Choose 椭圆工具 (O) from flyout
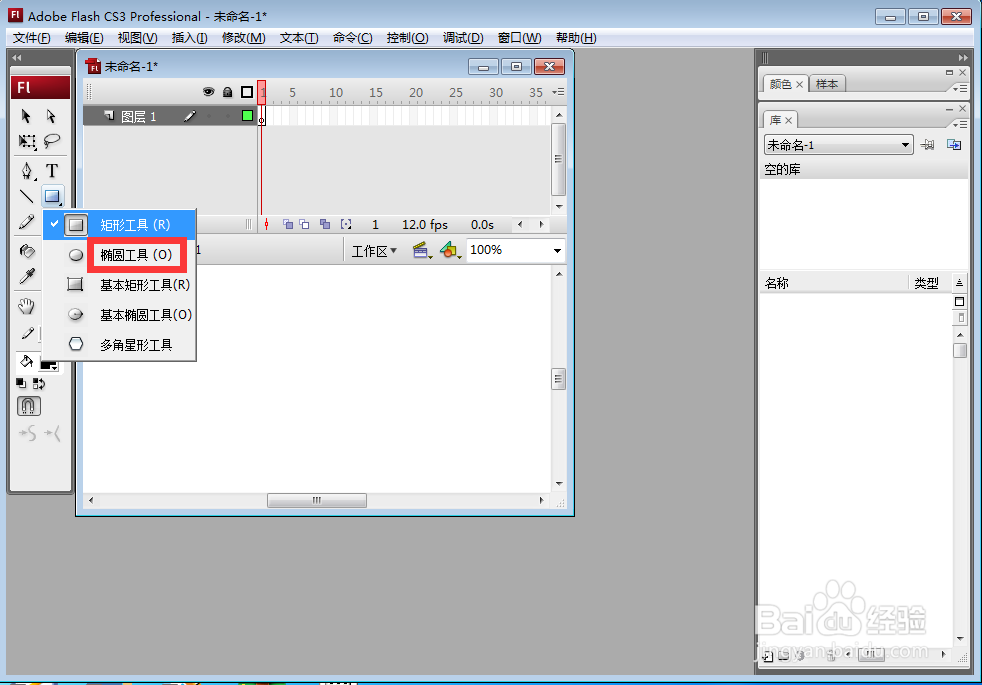Image resolution: width=982 pixels, height=685 pixels. tap(136, 255)
